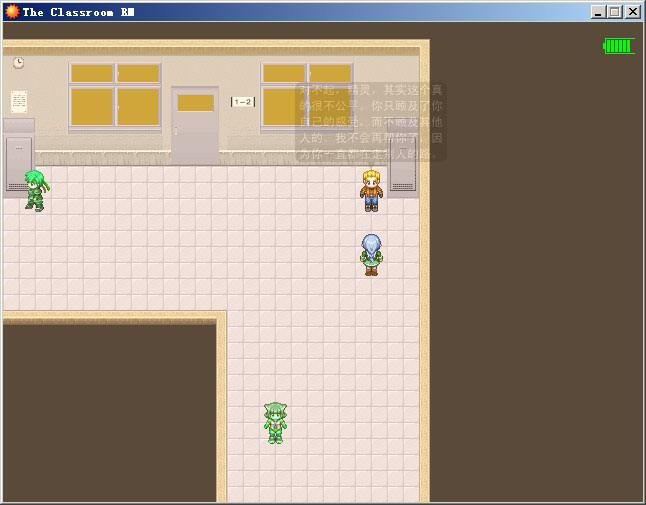Open the classroom 1-2 door

195,125
